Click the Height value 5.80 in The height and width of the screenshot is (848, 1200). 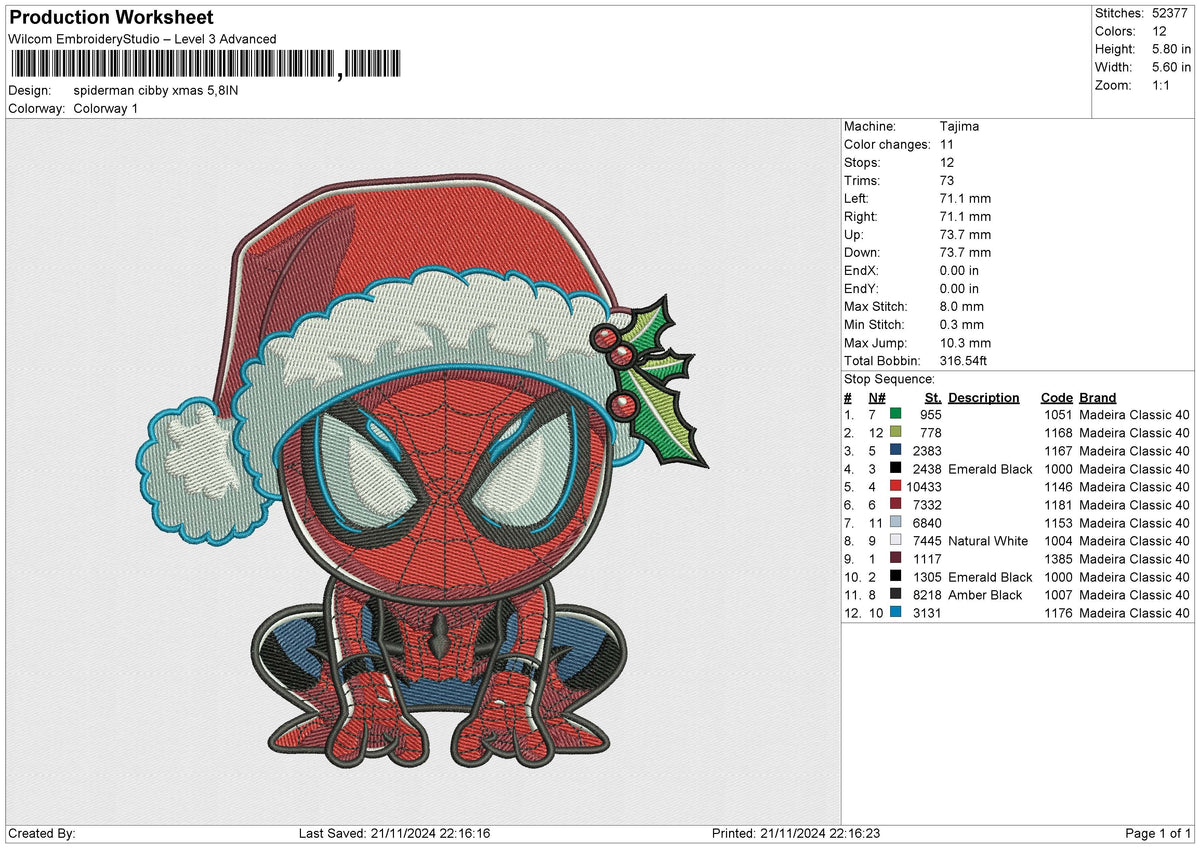(x=1171, y=49)
